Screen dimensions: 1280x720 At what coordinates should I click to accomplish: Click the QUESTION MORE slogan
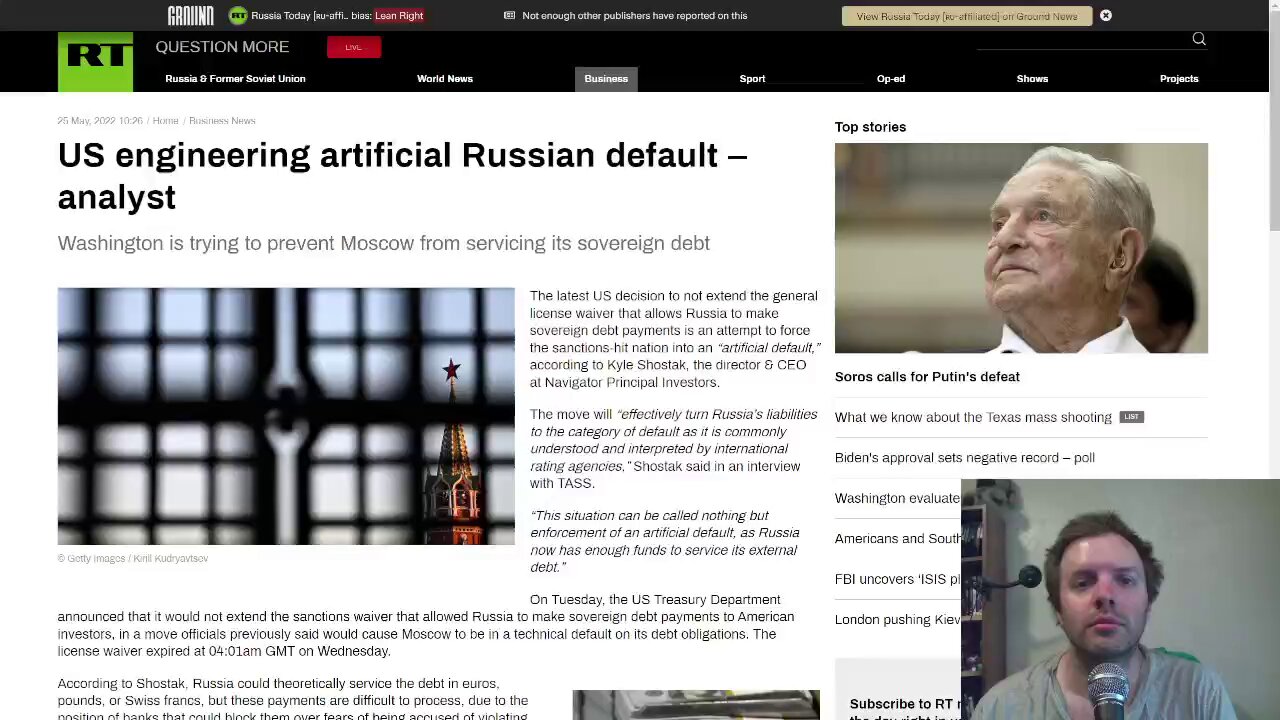click(222, 47)
